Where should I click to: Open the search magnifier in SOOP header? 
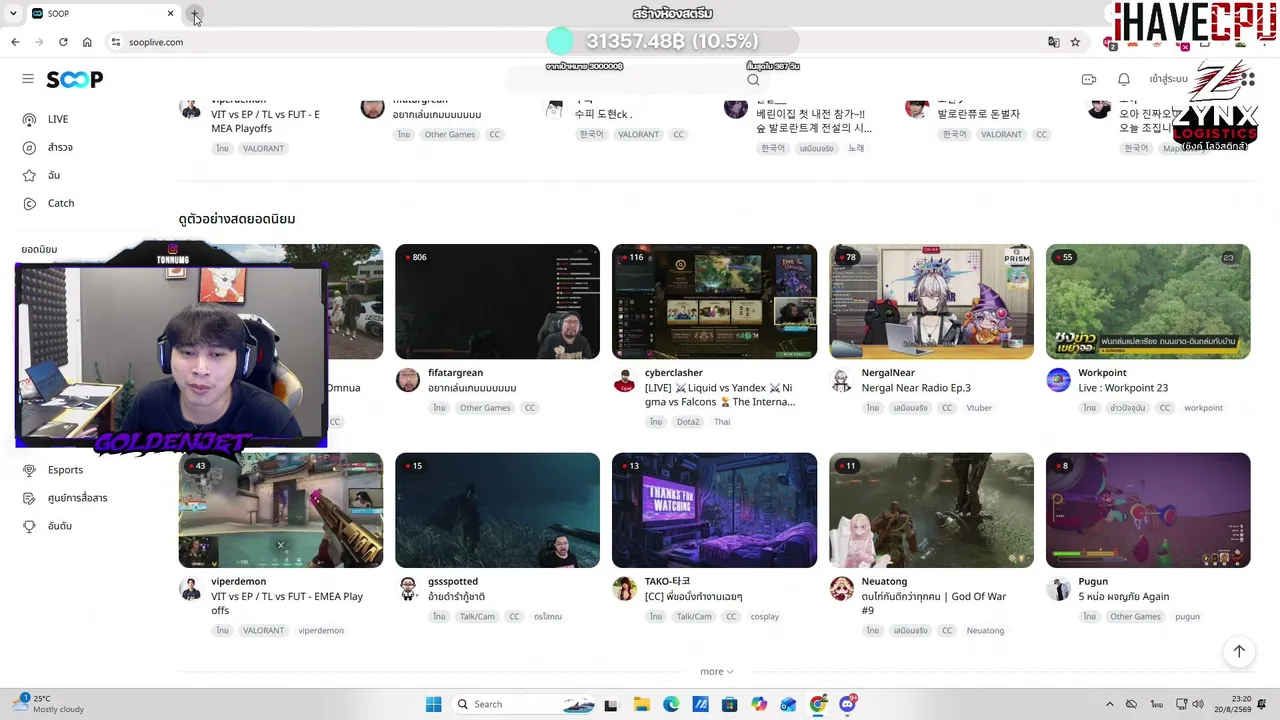click(753, 80)
